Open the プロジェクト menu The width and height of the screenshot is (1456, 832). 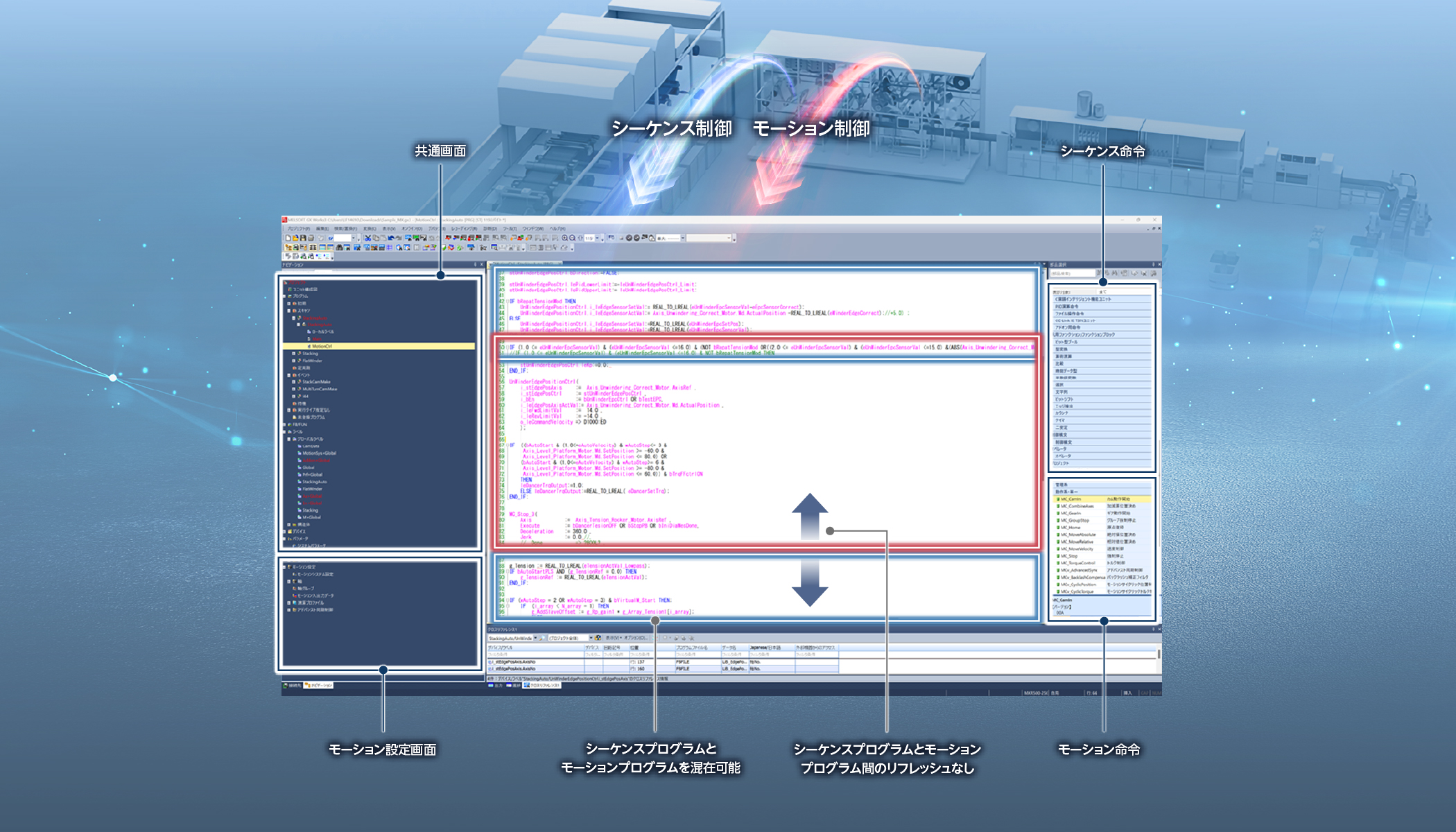pos(299,229)
